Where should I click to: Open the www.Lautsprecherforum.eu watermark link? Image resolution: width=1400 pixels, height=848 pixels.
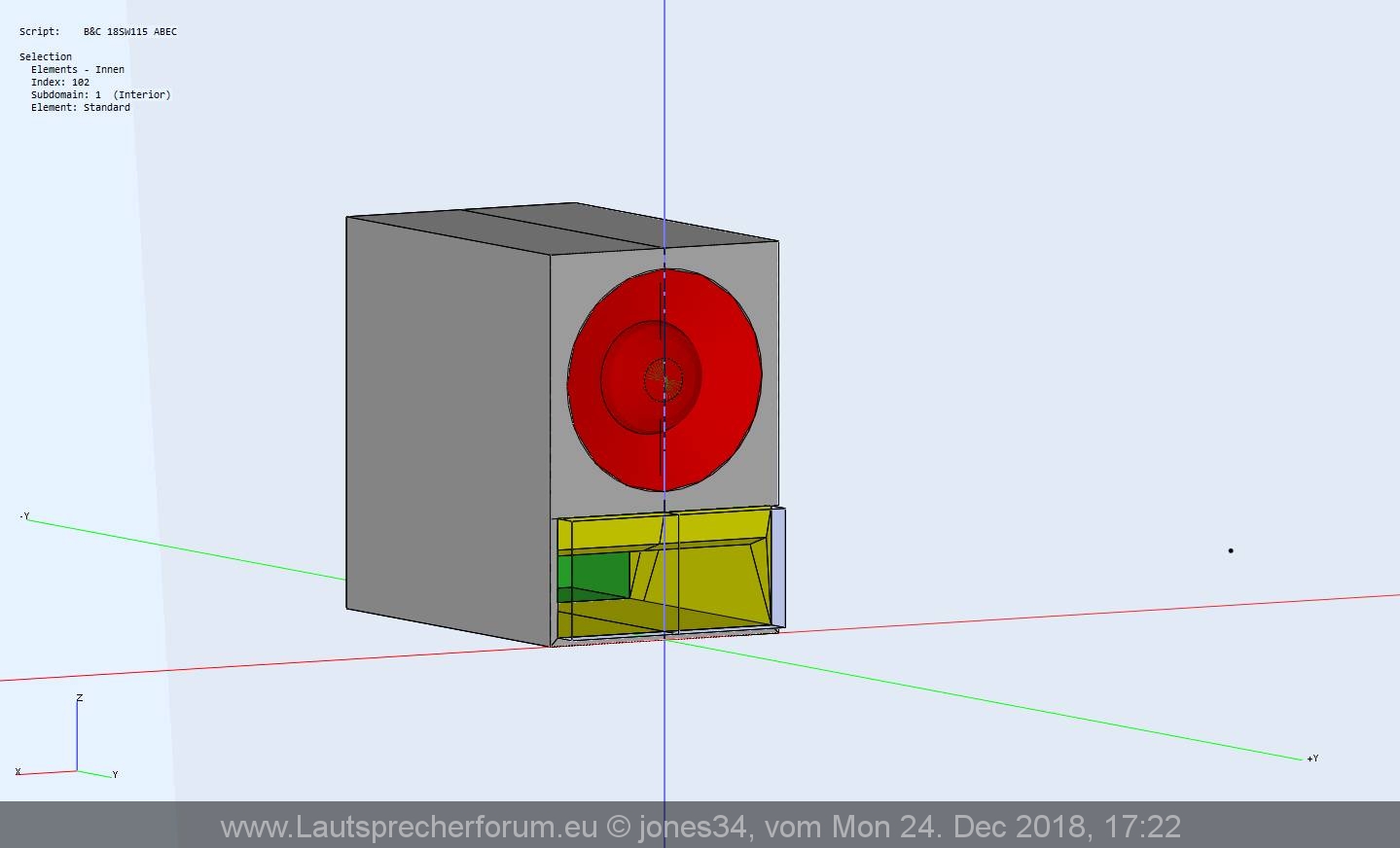(409, 827)
